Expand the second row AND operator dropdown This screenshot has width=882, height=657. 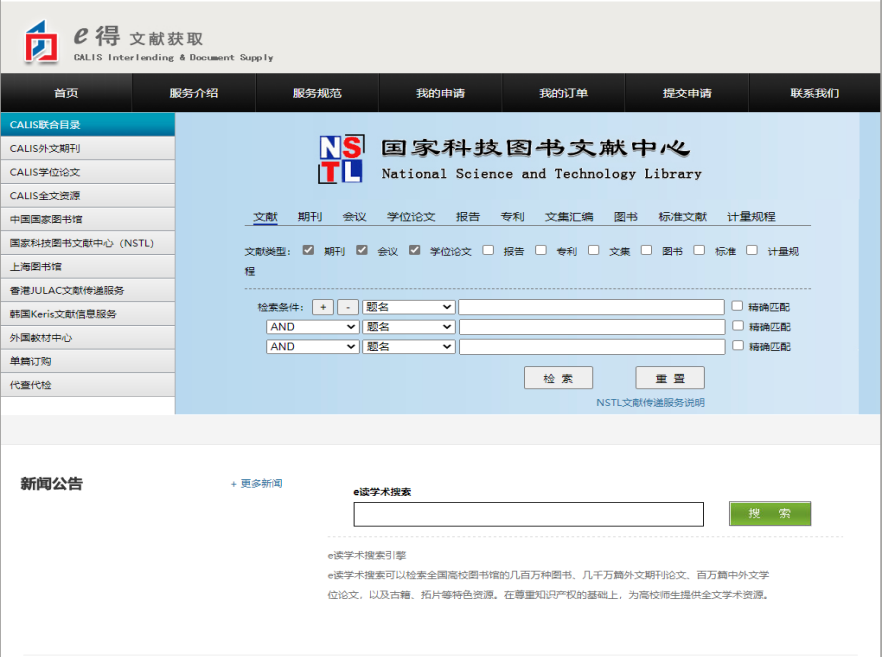(x=312, y=327)
